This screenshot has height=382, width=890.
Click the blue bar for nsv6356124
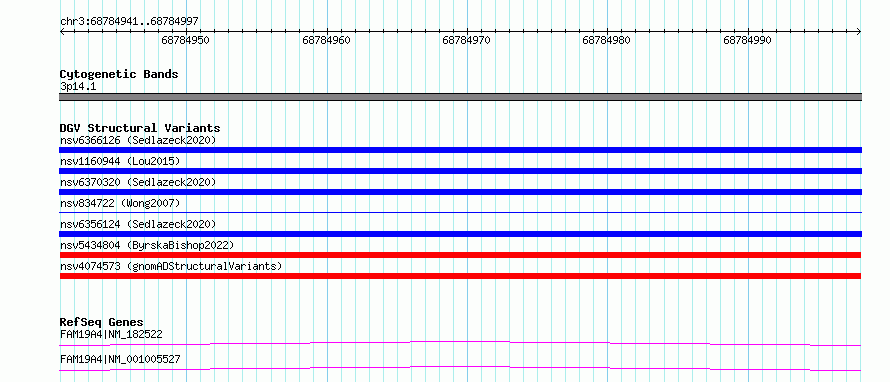click(x=460, y=234)
